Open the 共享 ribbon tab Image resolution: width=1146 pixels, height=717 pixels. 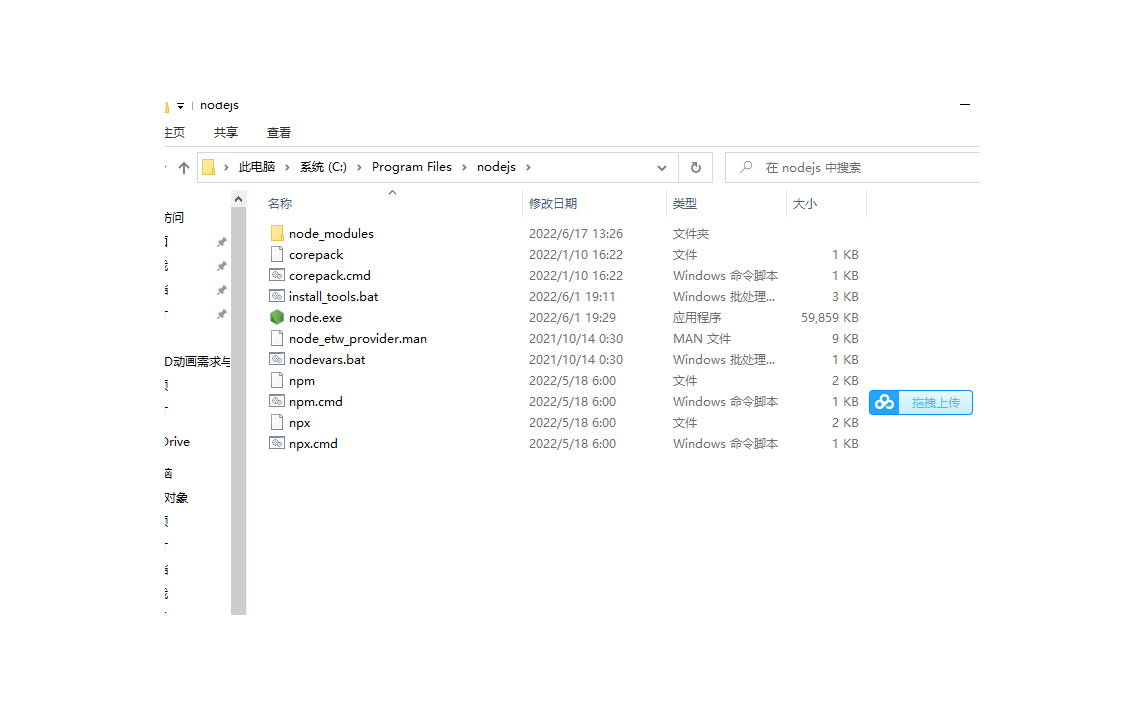[x=226, y=132]
